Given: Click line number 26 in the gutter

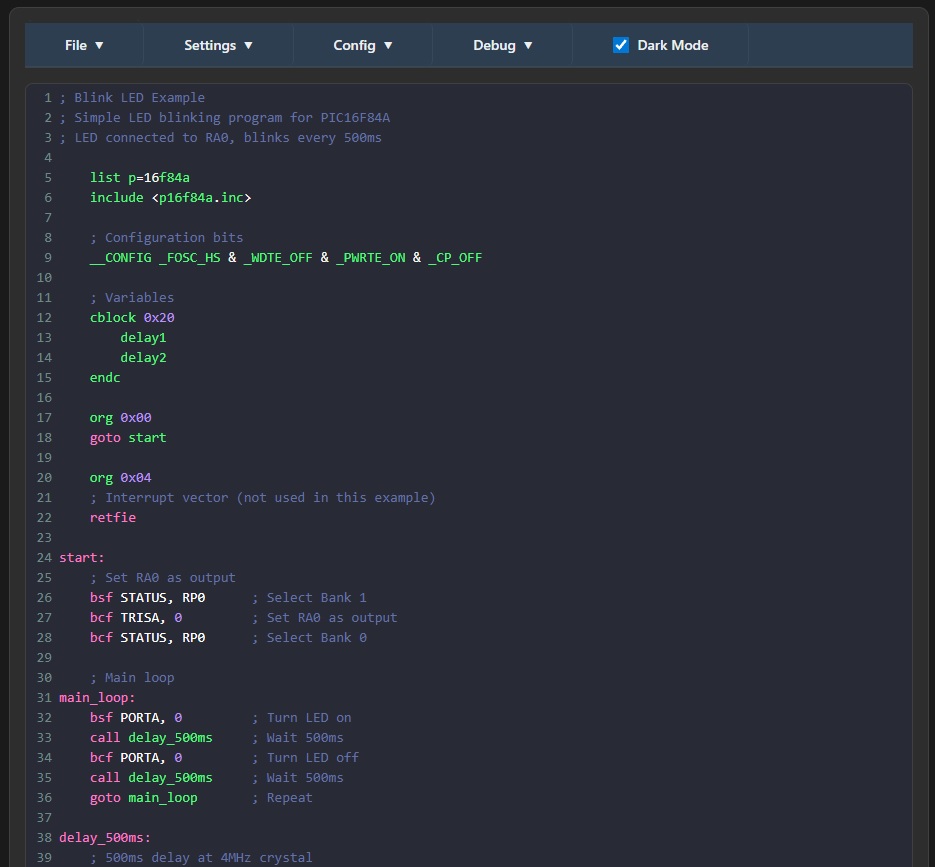Looking at the screenshot, I should pyautogui.click(x=44, y=597).
